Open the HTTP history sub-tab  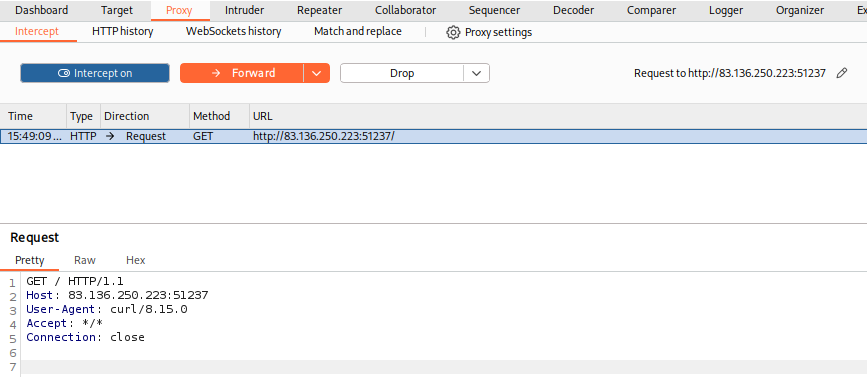(123, 32)
